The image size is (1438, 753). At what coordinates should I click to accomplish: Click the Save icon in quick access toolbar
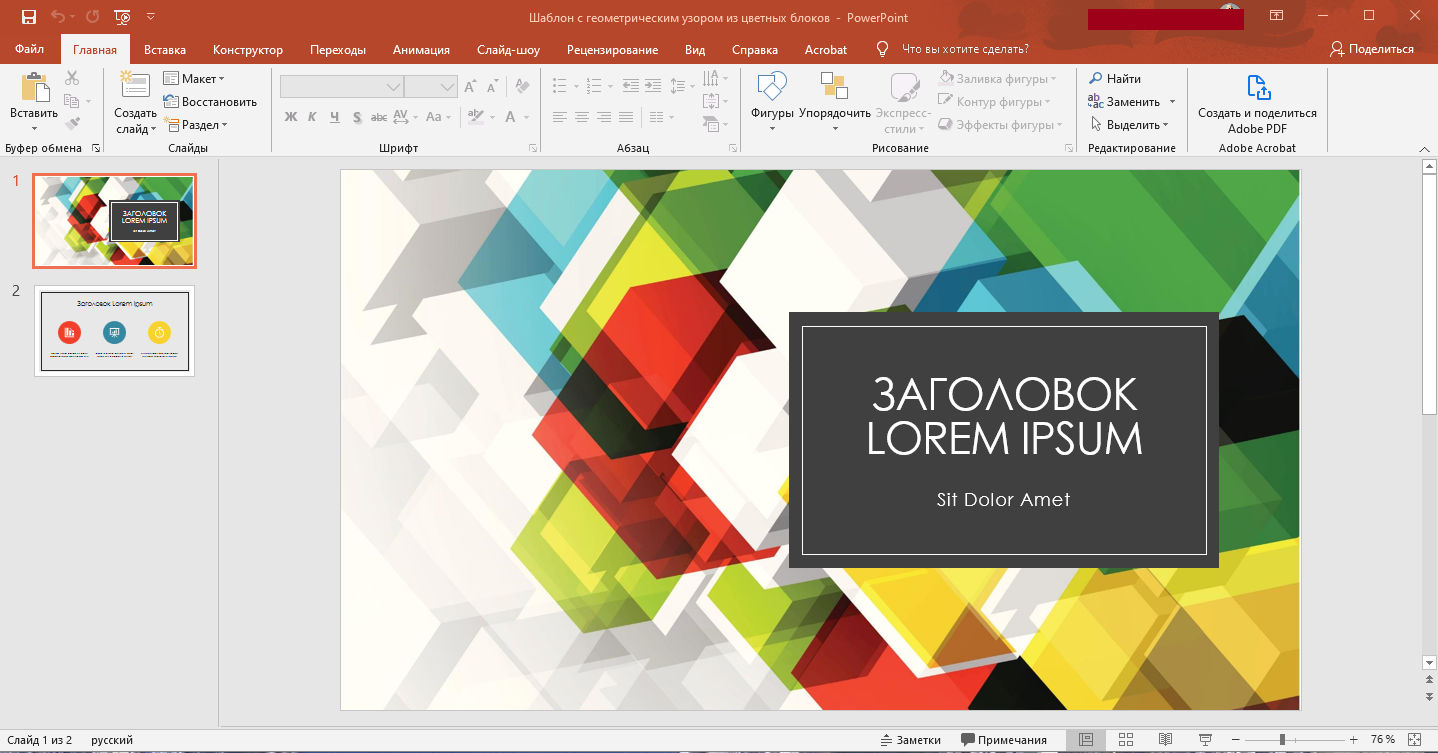pyautogui.click(x=28, y=17)
